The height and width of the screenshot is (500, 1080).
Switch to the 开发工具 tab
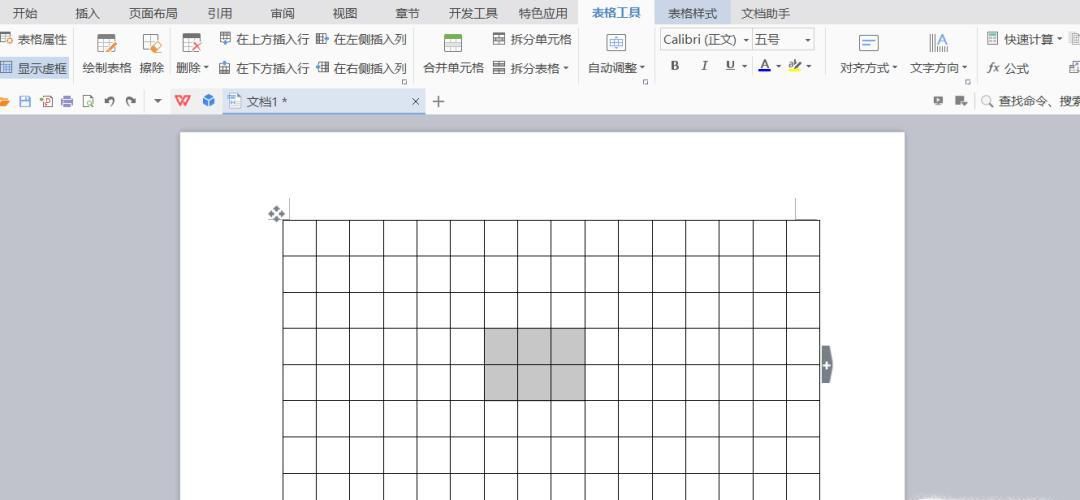[x=473, y=13]
